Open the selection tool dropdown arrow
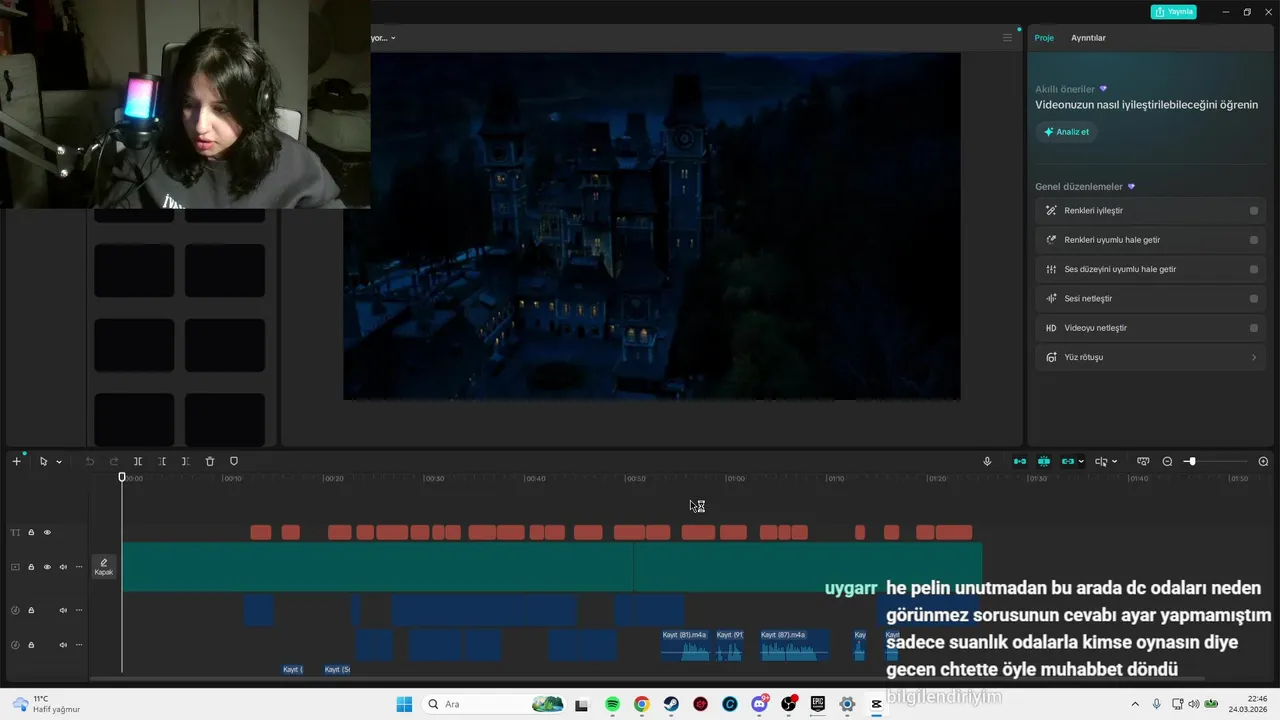 59,462
